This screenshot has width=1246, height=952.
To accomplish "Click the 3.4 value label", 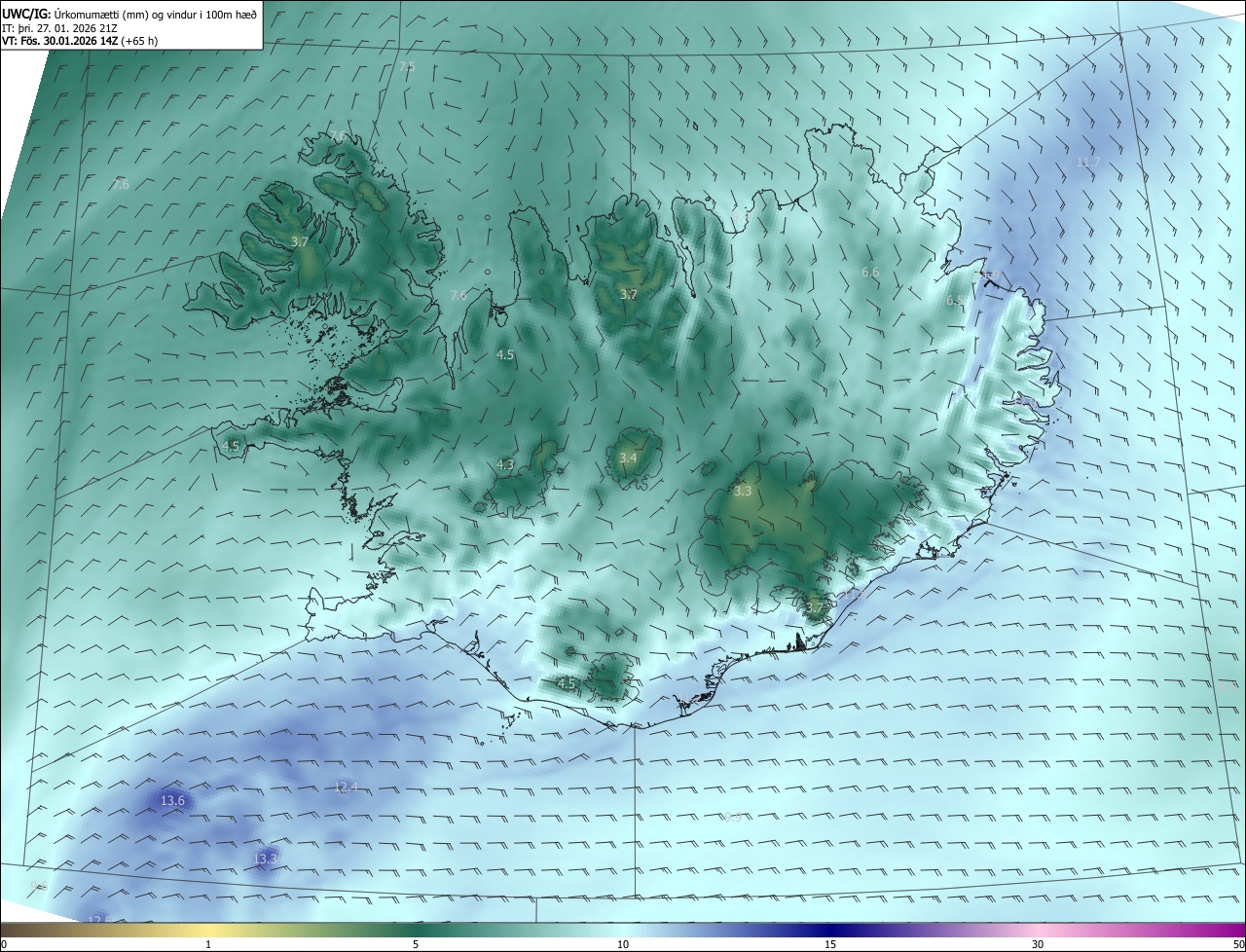I will [628, 458].
